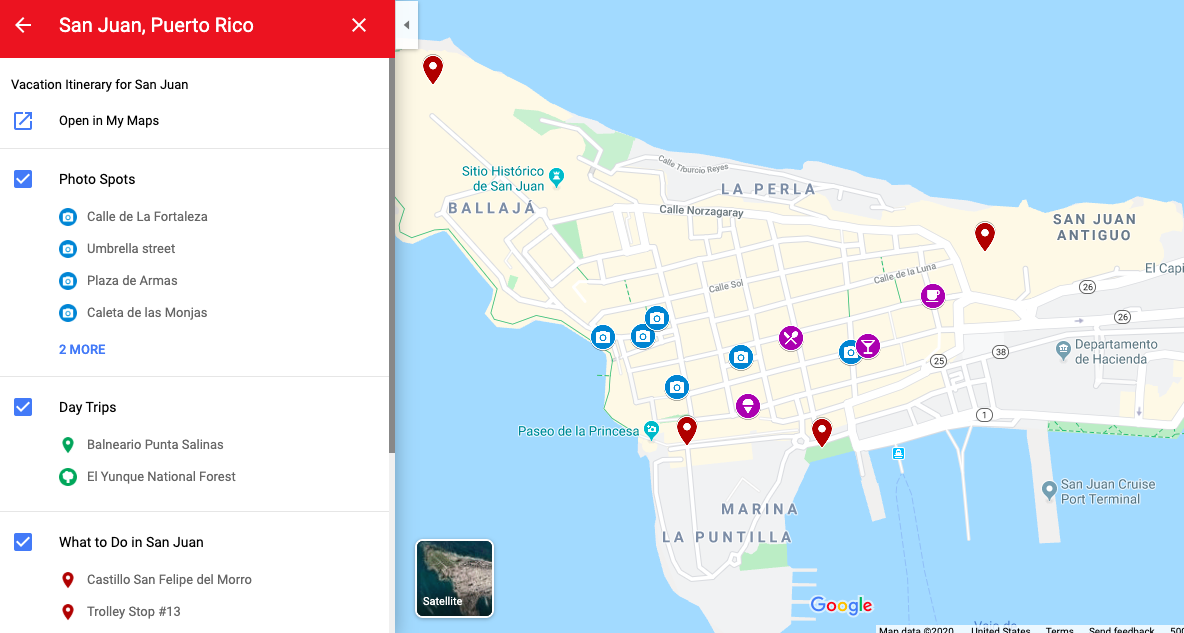Click the blue ferry icon at the waterfront
Screen dimensions: 1184x633
coord(898,453)
